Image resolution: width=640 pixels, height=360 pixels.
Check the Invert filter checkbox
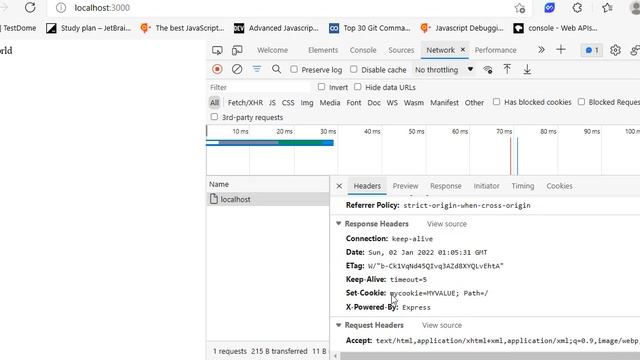click(x=322, y=87)
